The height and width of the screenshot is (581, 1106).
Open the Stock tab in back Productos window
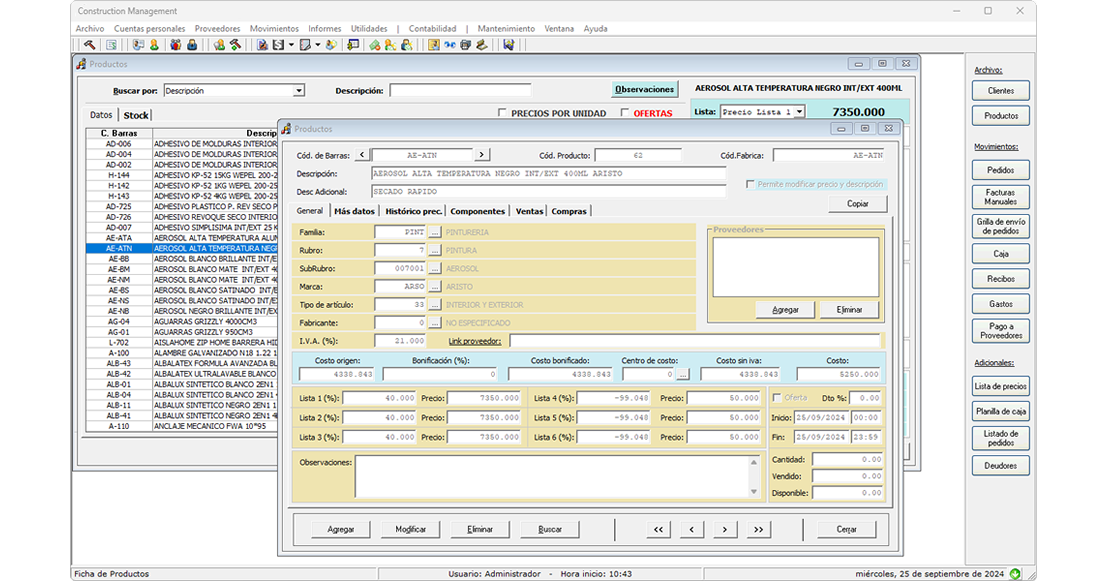[x=136, y=115]
